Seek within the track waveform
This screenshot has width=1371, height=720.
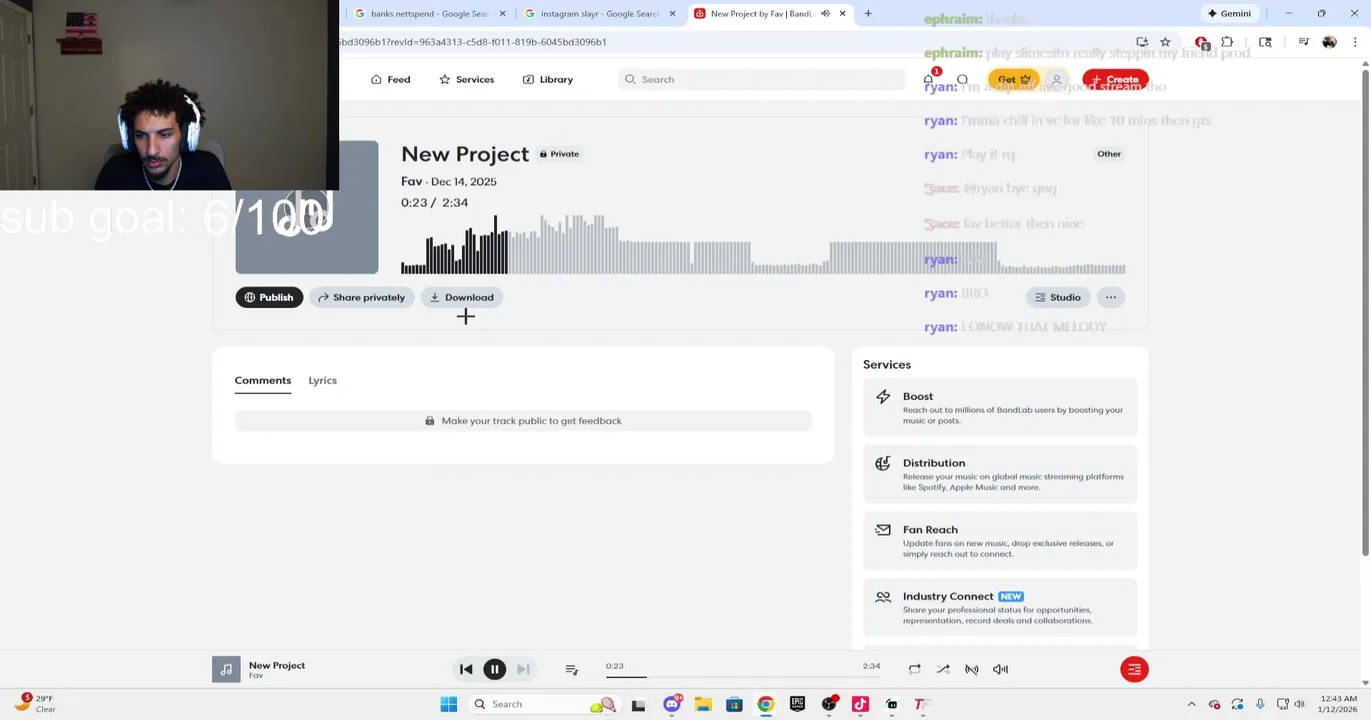pos(763,244)
